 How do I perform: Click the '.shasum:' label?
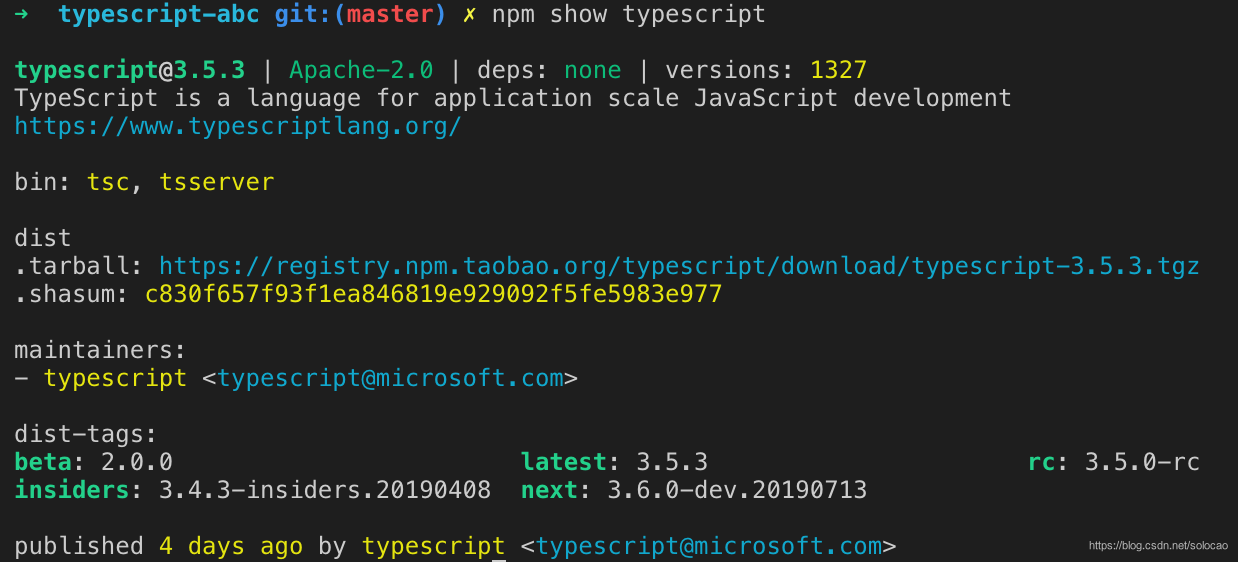pyautogui.click(x=72, y=295)
